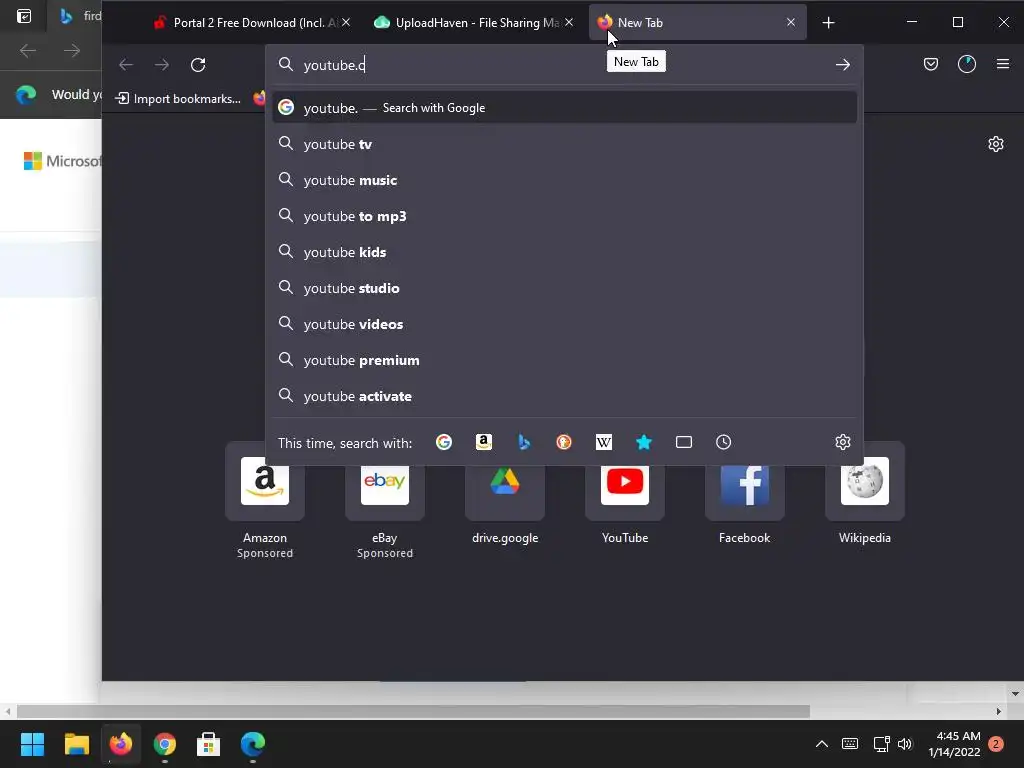Go back in Firefox history
This screenshot has height=768, width=1024.
tap(126, 65)
